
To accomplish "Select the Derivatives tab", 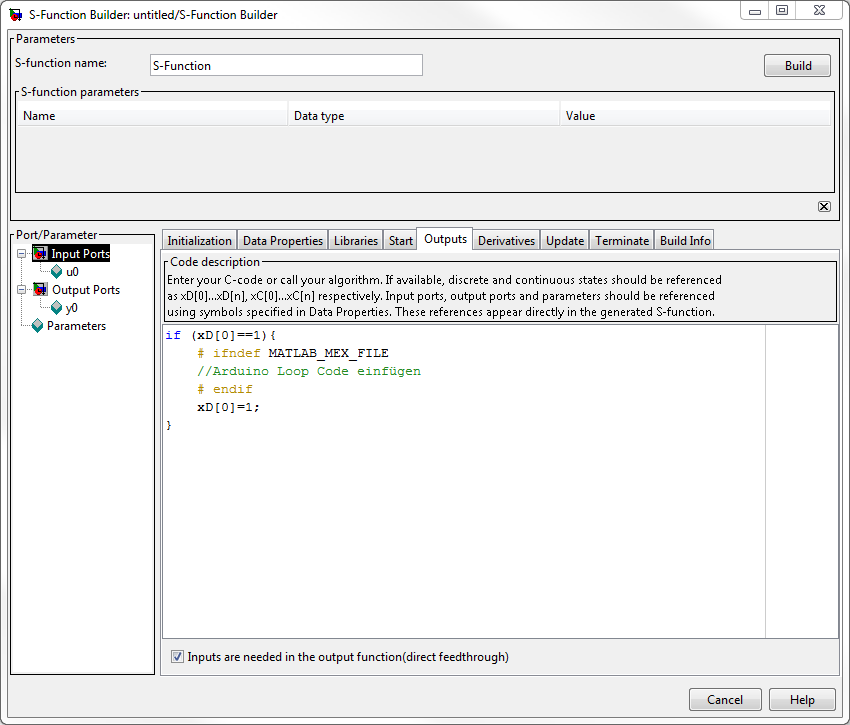I will pyautogui.click(x=506, y=241).
